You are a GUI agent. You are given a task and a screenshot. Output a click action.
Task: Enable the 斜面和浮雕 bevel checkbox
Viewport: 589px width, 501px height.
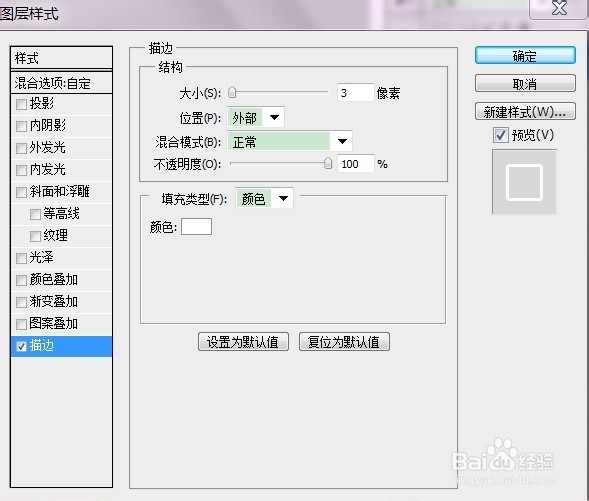click(21, 192)
